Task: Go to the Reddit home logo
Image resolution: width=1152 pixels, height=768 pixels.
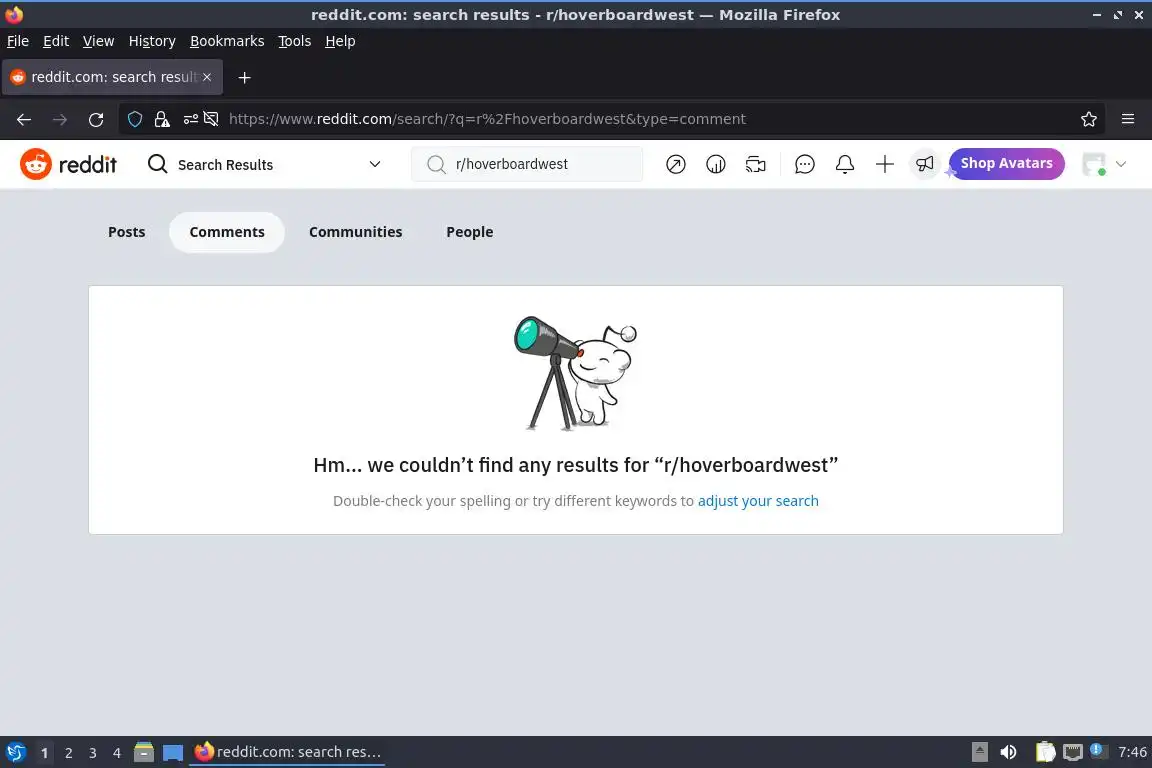Action: pyautogui.click(x=68, y=164)
